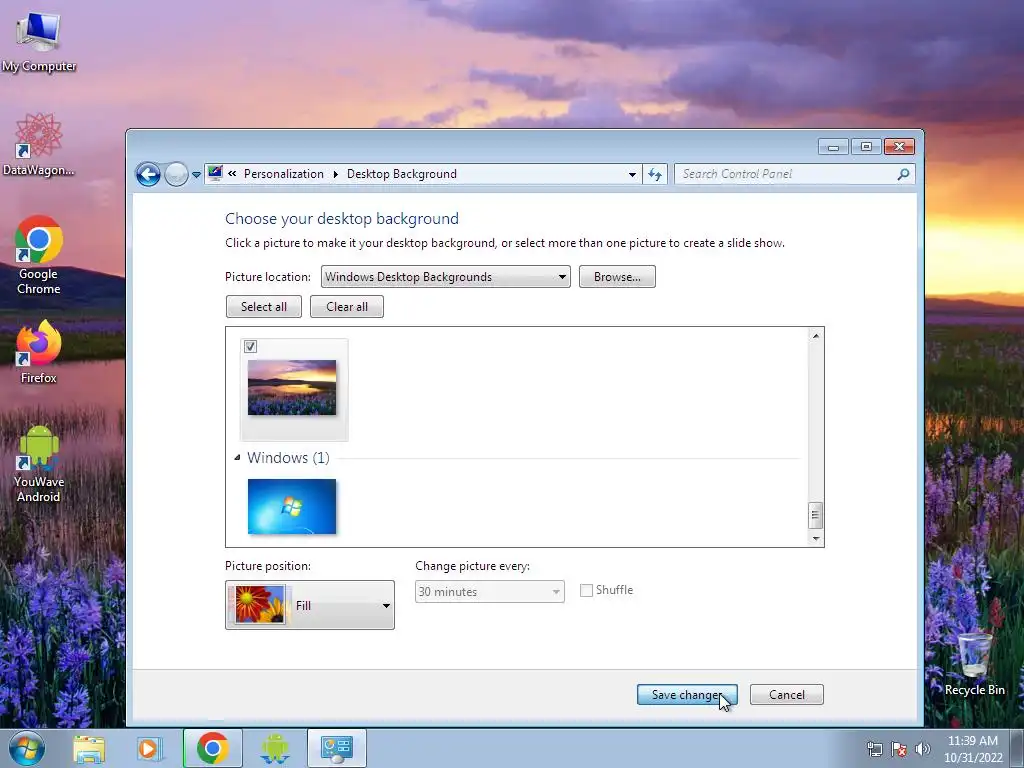Screen dimensions: 1024x768
Task: Select the sunset landscape wallpaper thumbnail
Action: pyautogui.click(x=292, y=388)
